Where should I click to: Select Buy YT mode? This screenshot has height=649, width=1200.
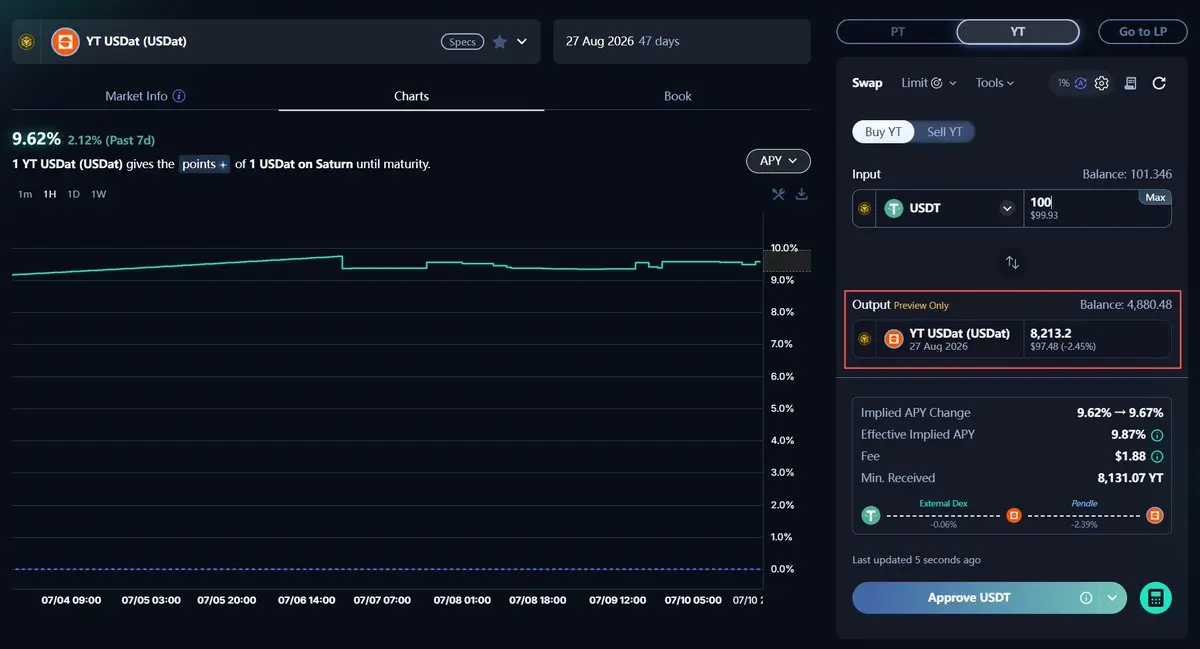[883, 132]
